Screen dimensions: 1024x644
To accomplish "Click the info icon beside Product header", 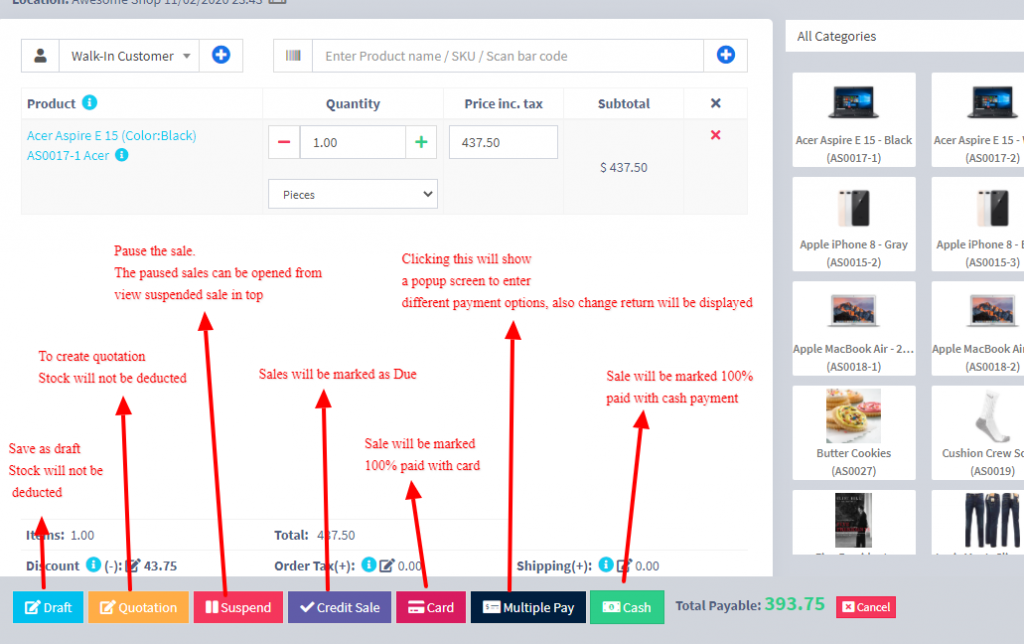I will (x=90, y=103).
